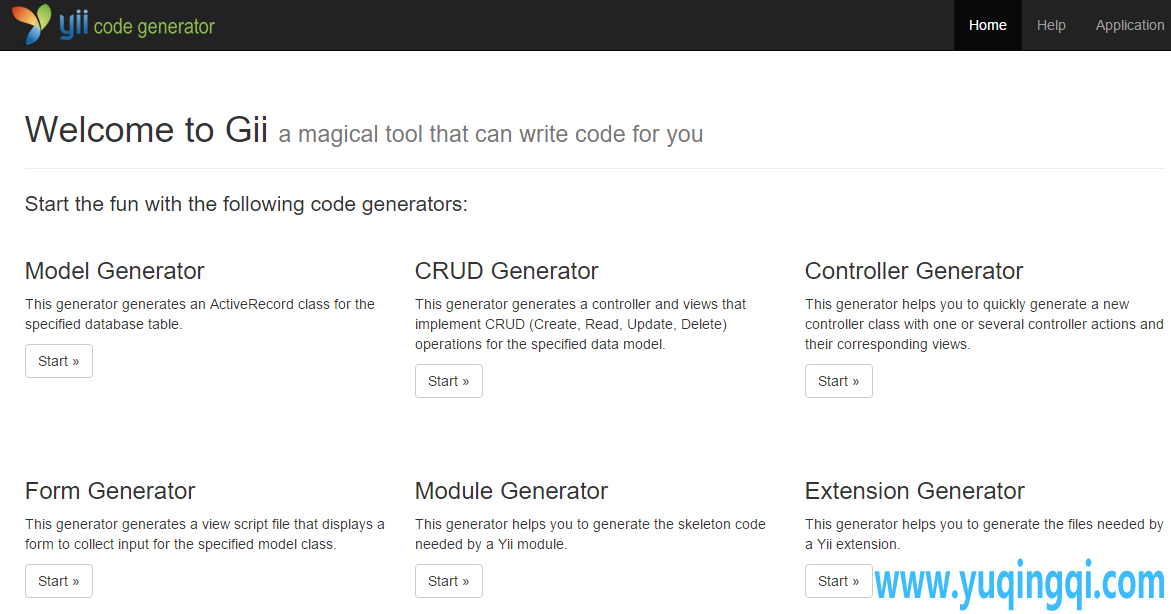Click the Form Generator heading

(110, 491)
